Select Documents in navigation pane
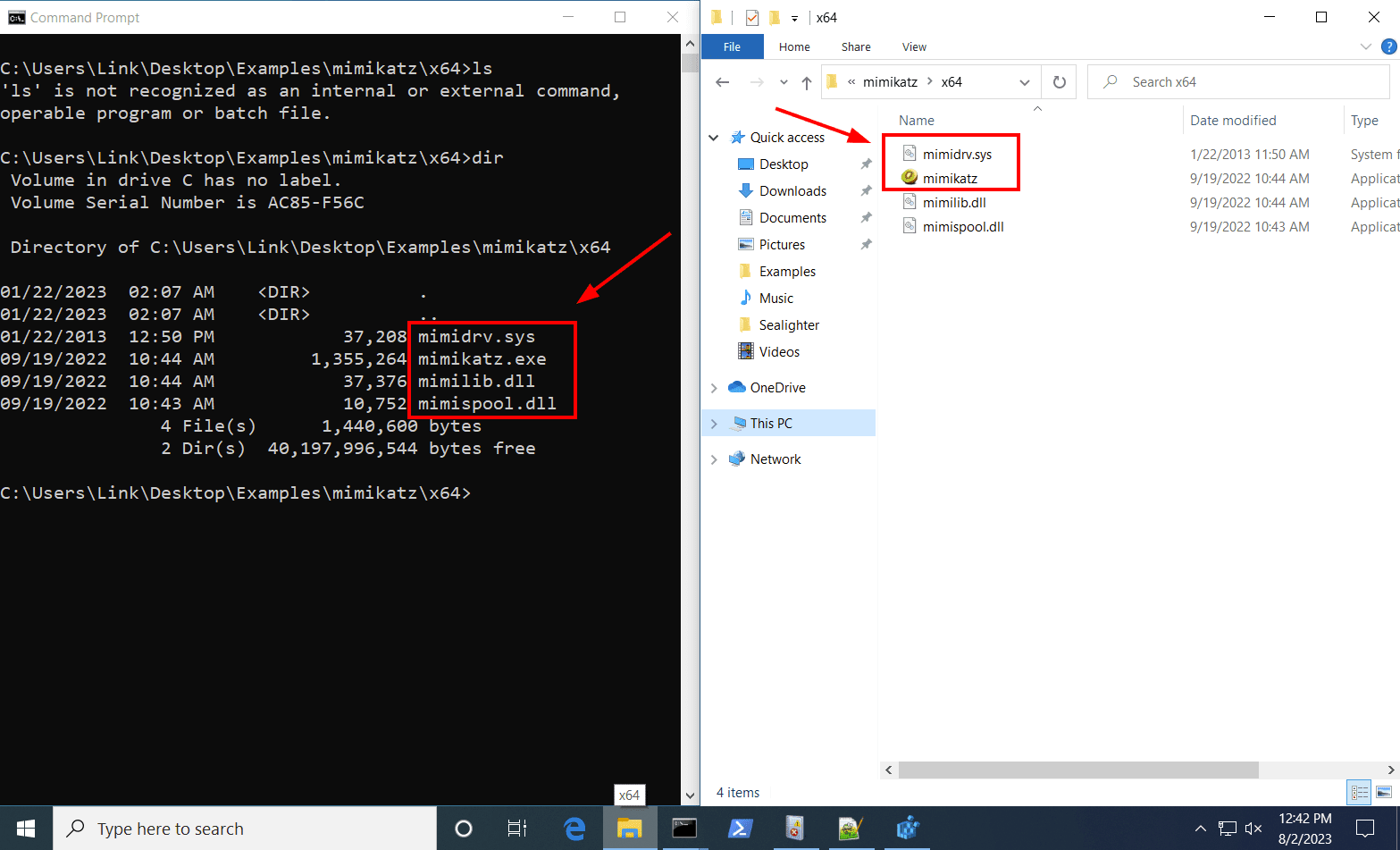The width and height of the screenshot is (1400, 850). 792,218
